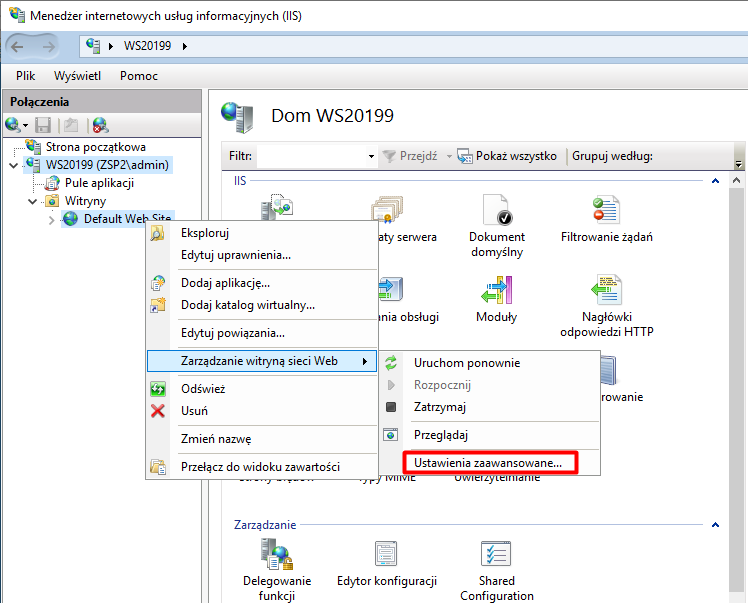Screen dimensions: 748x603
Task: Open the Moduły feature icon
Action: coord(496,297)
